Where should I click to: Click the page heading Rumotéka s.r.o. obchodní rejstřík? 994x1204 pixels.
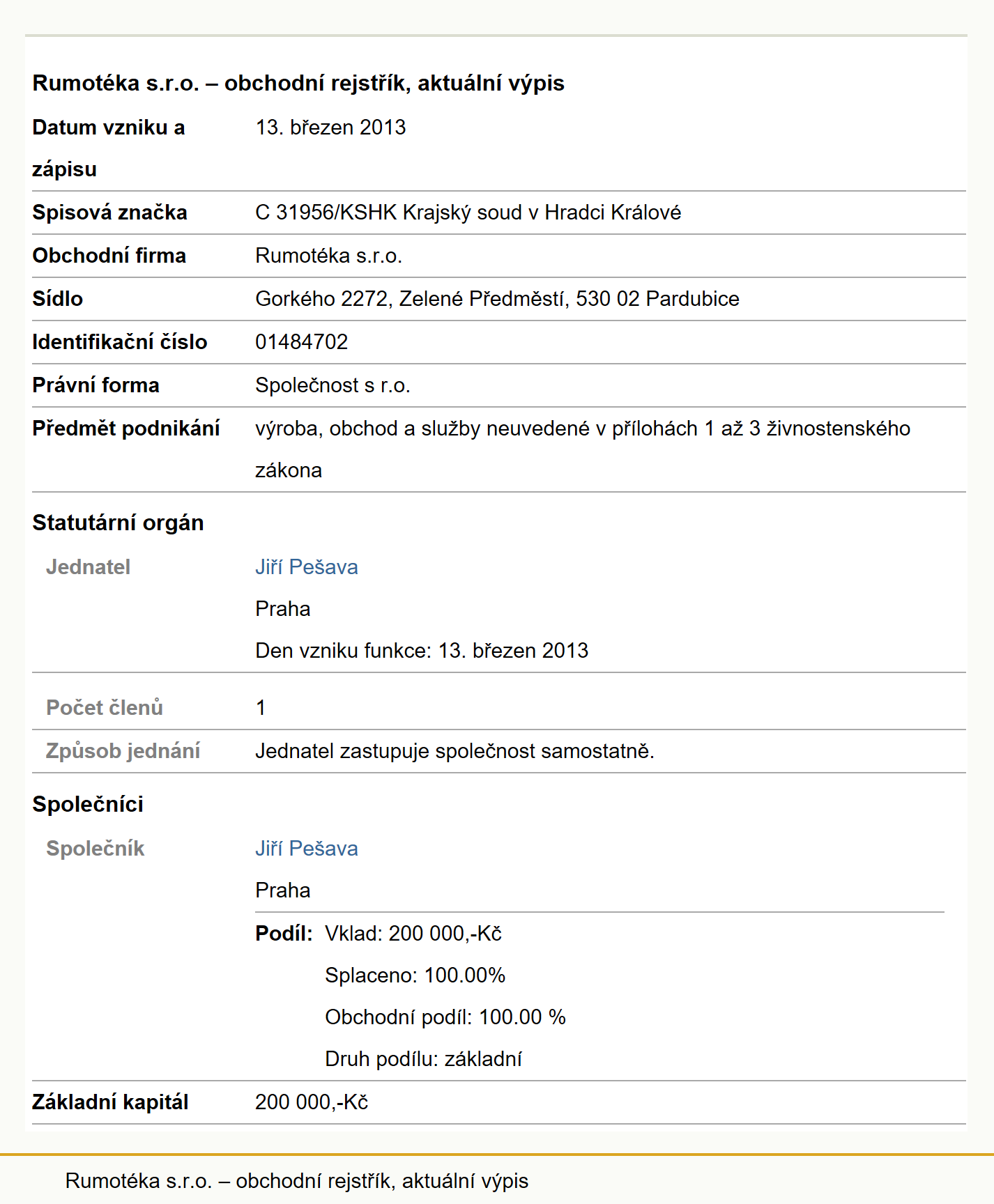298,83
